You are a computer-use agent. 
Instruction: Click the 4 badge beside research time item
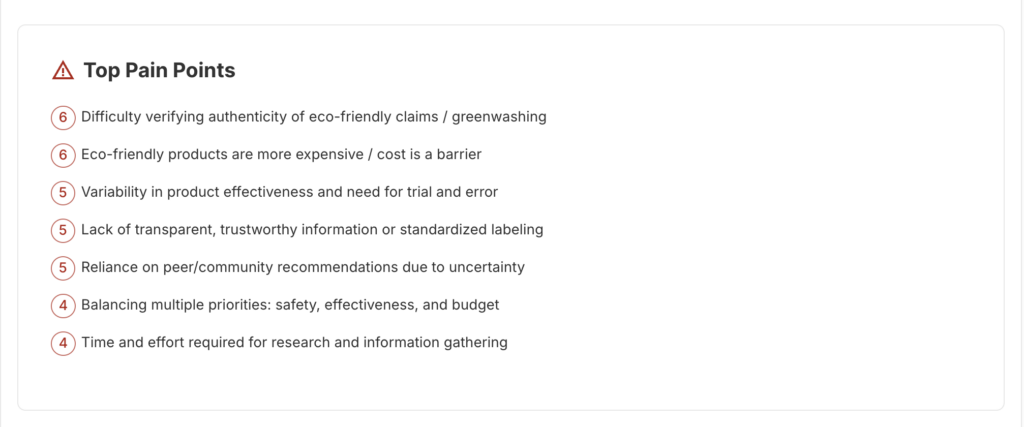(63, 343)
